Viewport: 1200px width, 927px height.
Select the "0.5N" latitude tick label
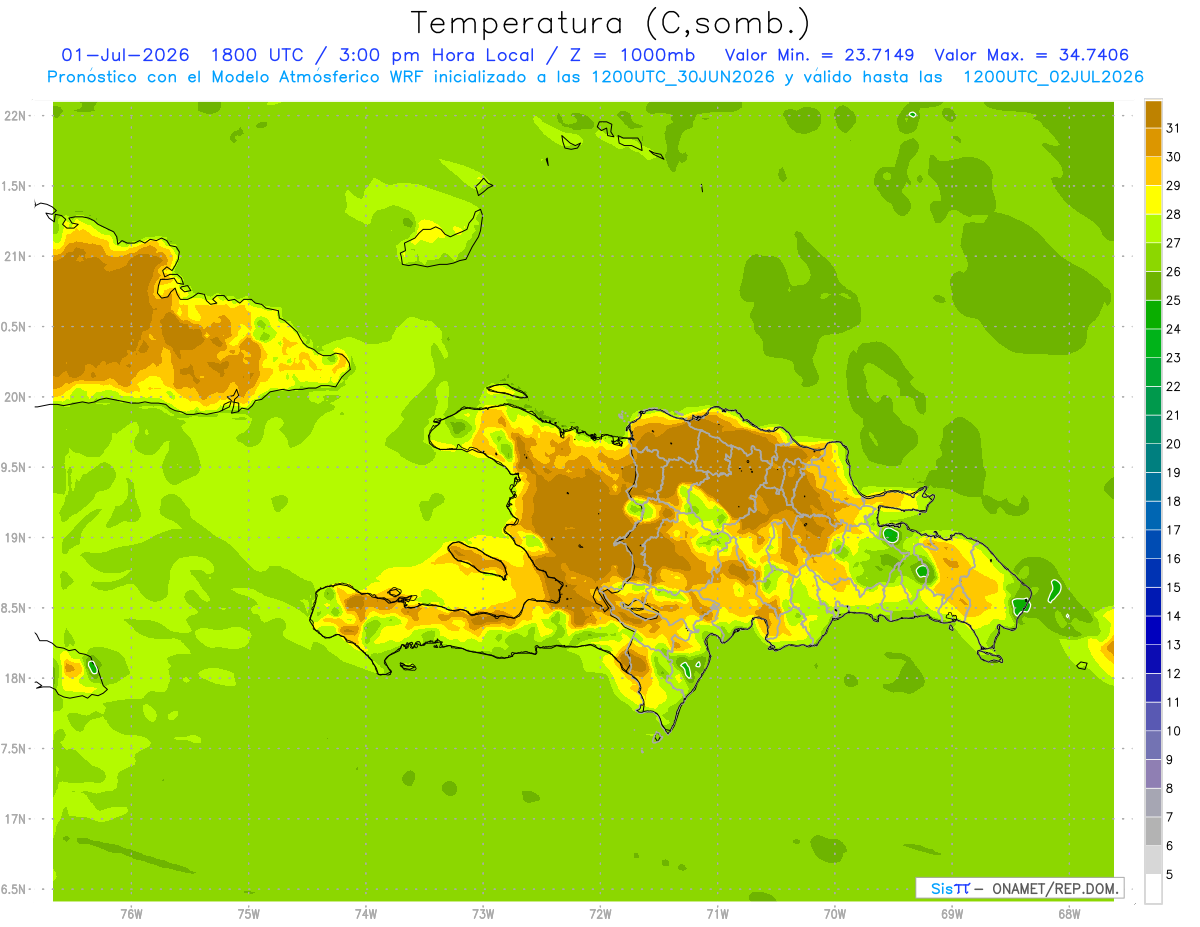click(x=15, y=327)
